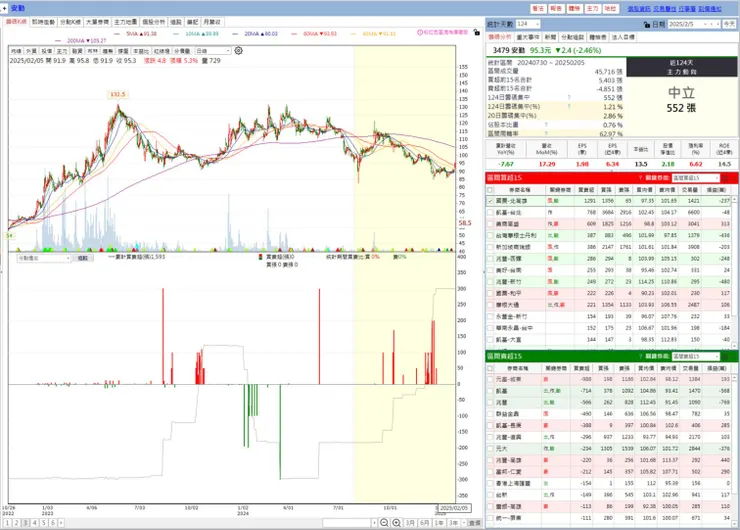Click the lock icon above chart's right edge

(477, 33)
